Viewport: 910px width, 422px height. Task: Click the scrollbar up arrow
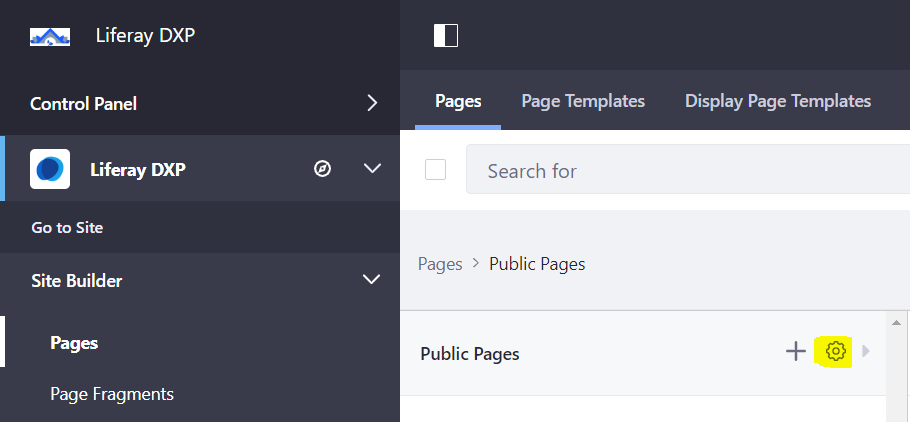coord(898,322)
